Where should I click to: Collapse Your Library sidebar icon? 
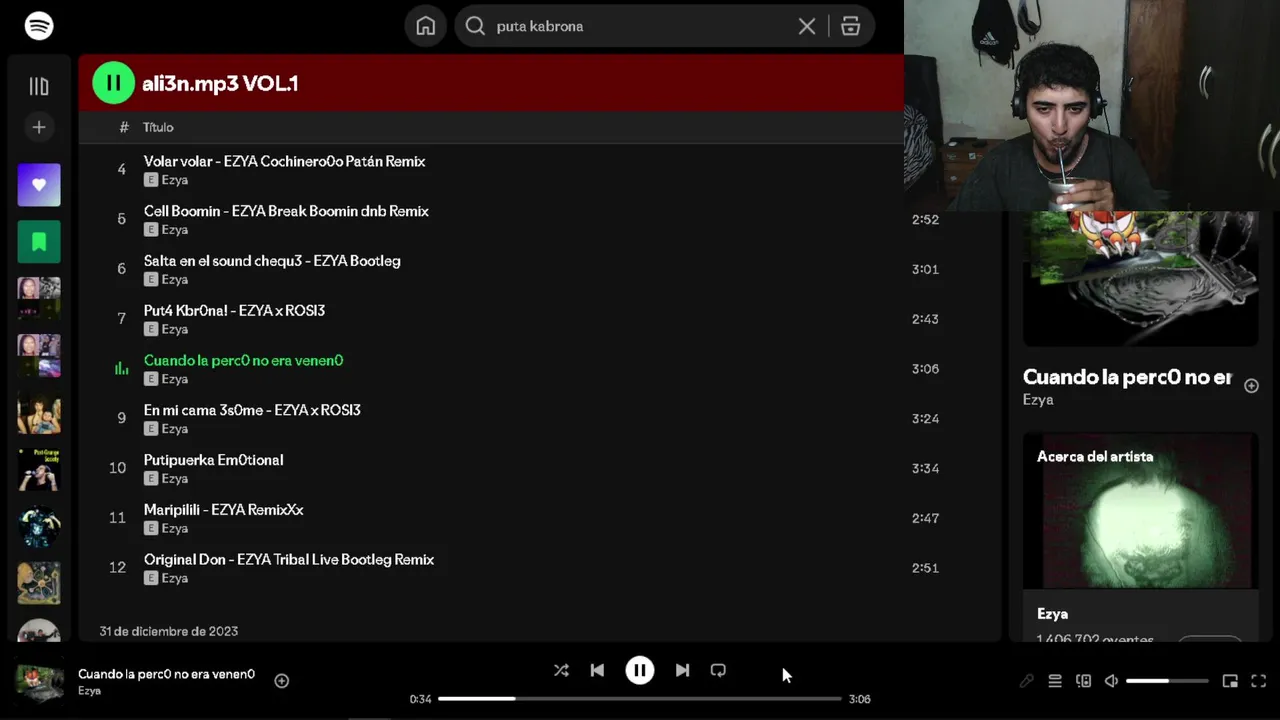point(39,86)
